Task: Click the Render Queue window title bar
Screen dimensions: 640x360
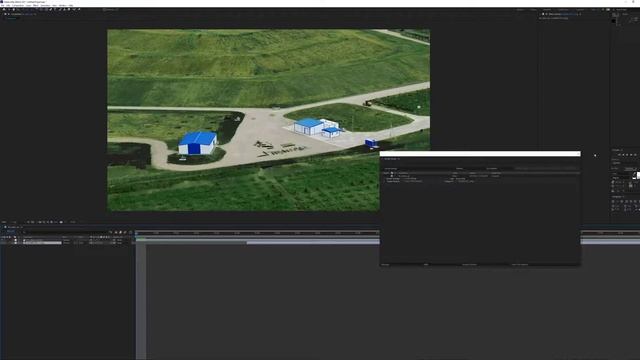Action: 480,153
